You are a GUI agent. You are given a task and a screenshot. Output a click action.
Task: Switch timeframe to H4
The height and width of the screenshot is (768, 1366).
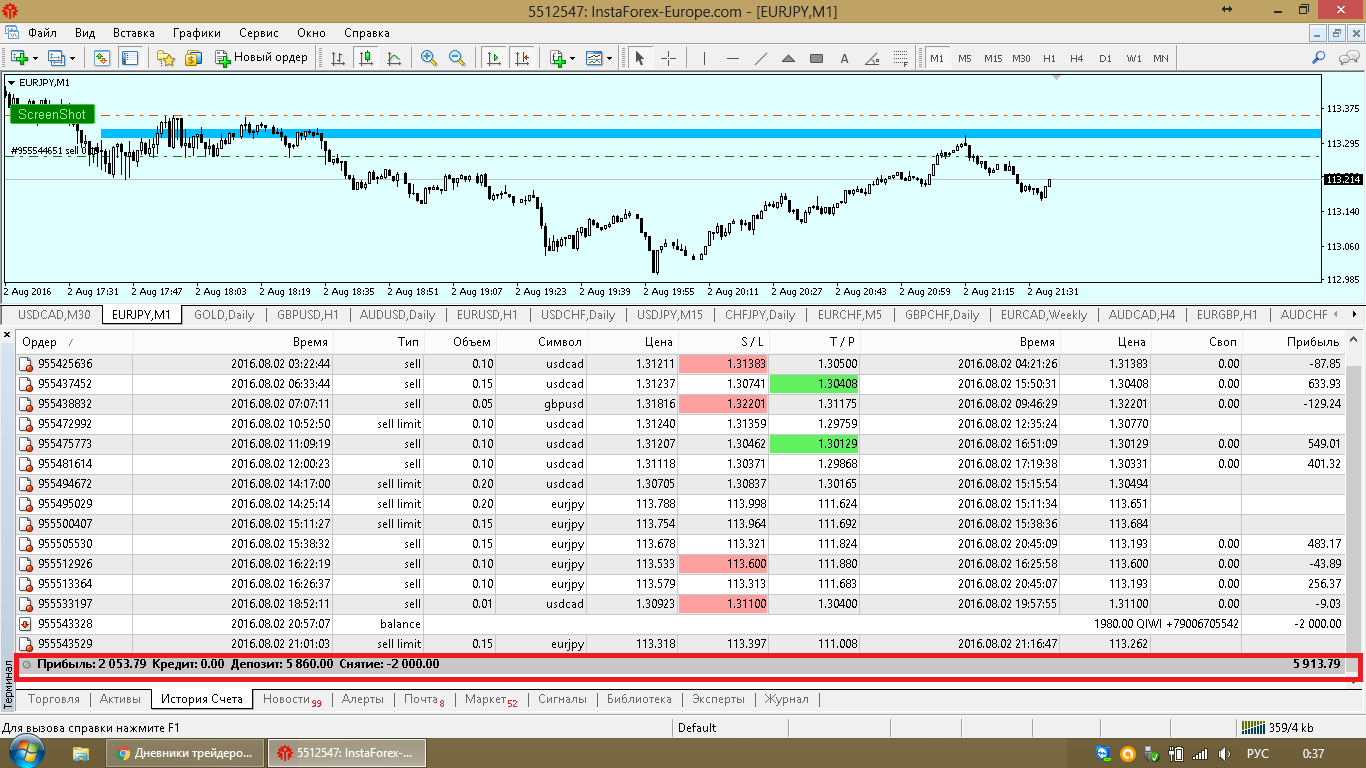coord(1077,58)
